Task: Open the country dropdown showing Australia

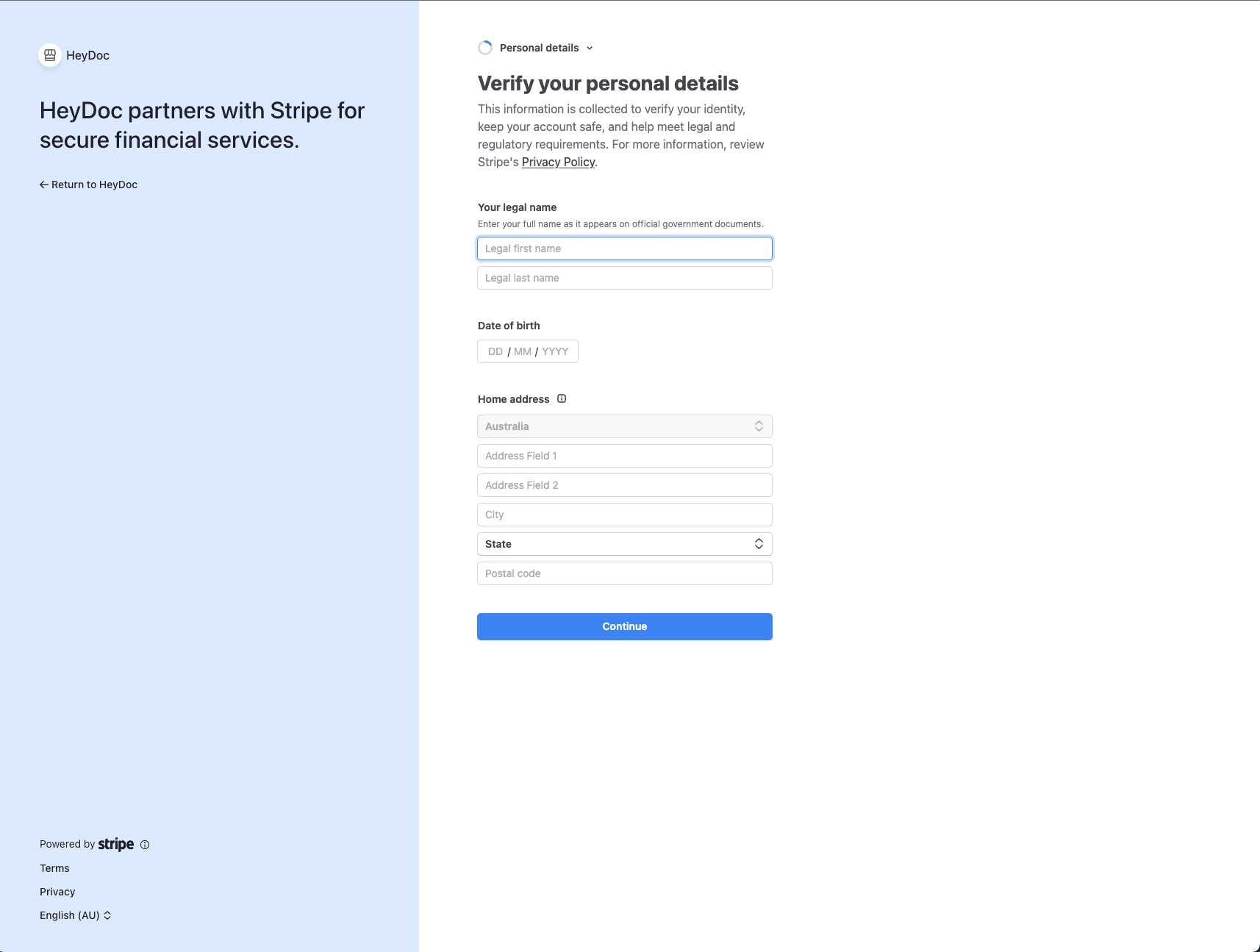Action: coord(624,426)
